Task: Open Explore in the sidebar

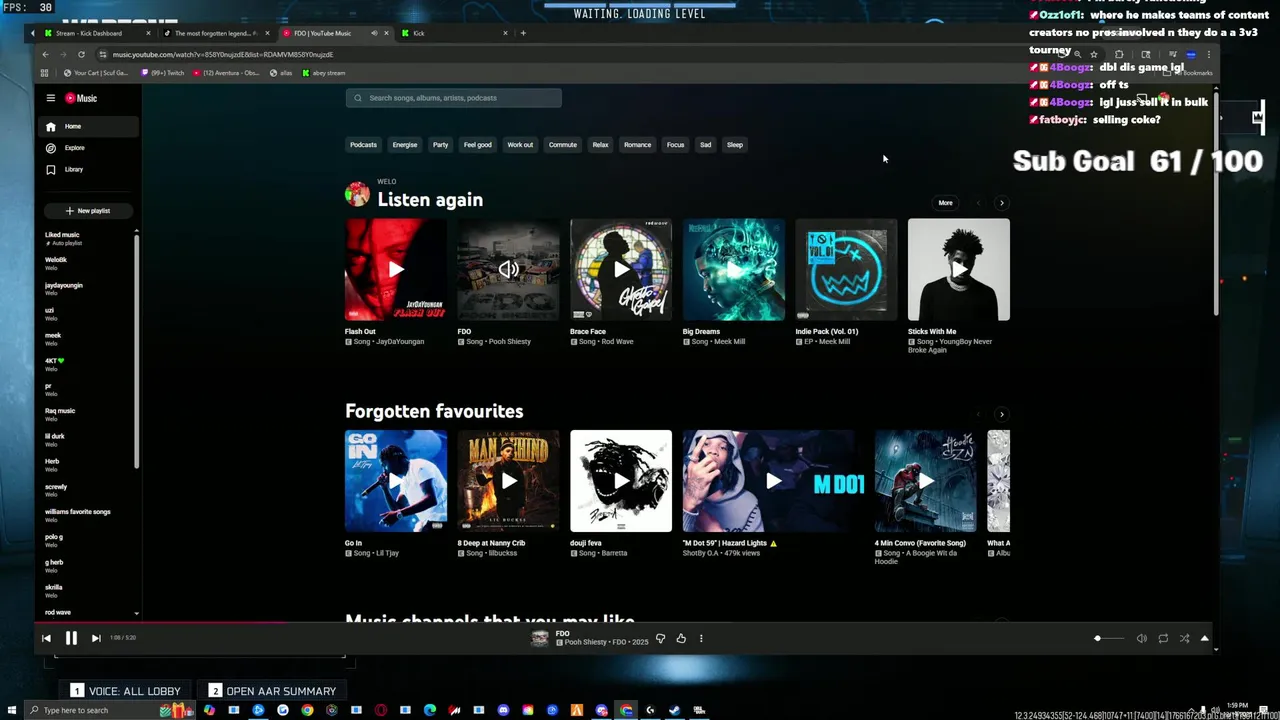Action: 87,148
